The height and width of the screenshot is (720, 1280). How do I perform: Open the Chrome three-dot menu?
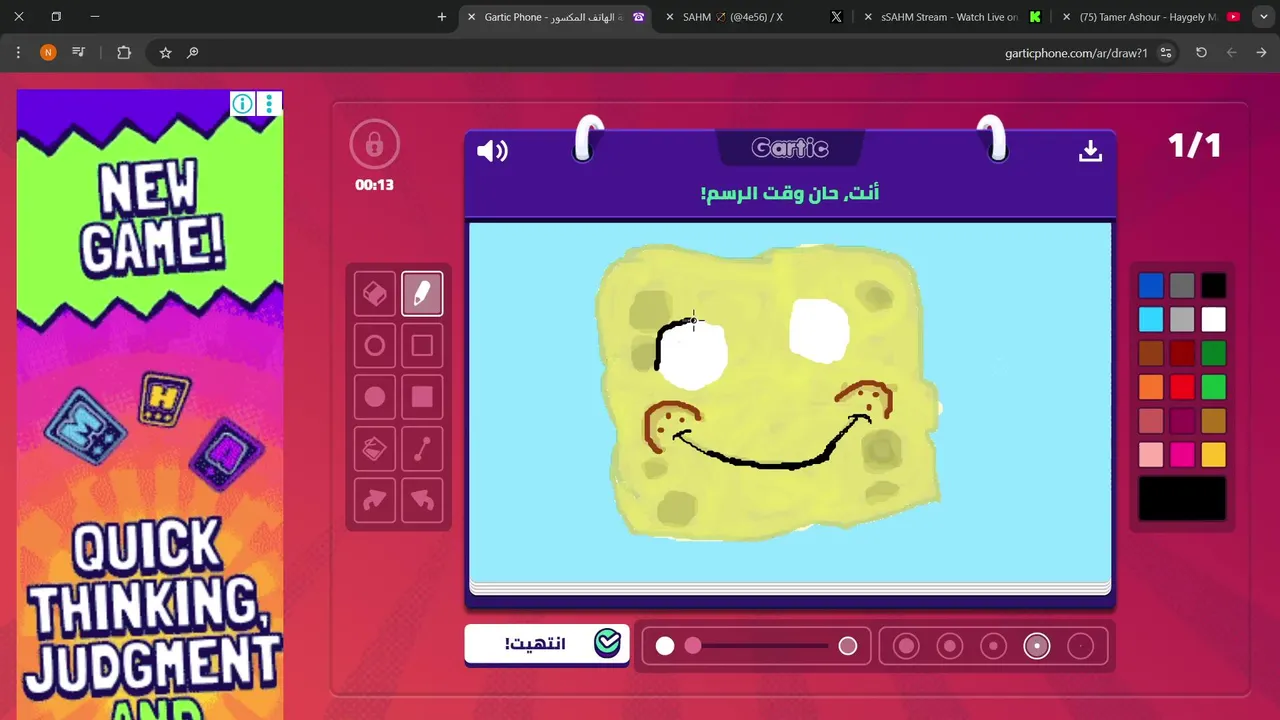[18, 53]
